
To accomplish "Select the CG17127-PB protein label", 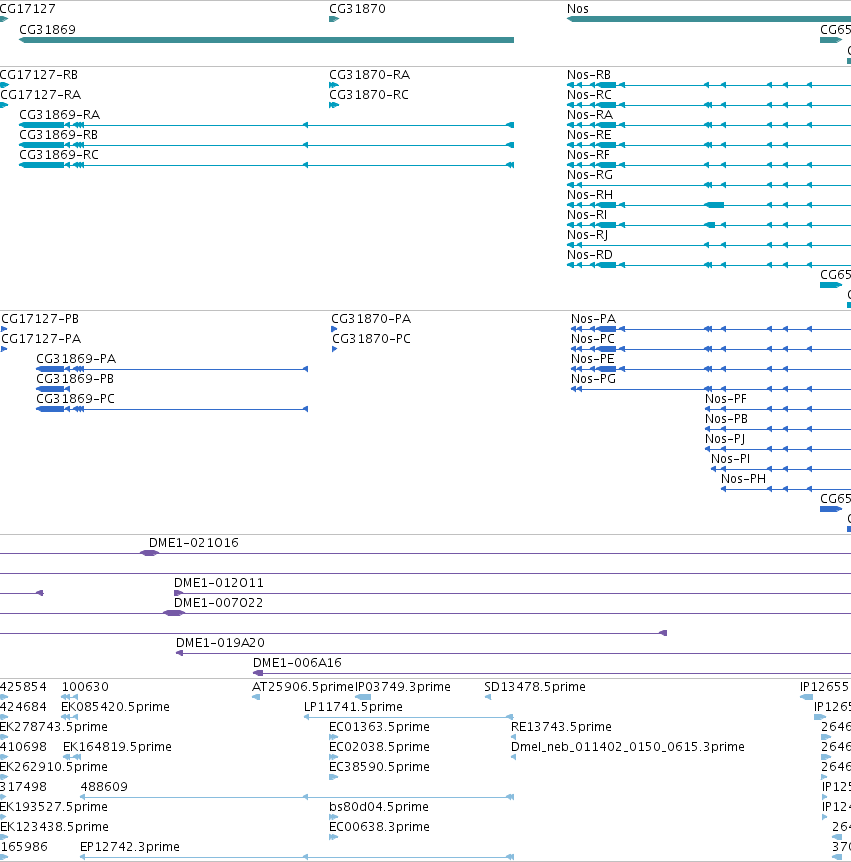I will 40,319.
